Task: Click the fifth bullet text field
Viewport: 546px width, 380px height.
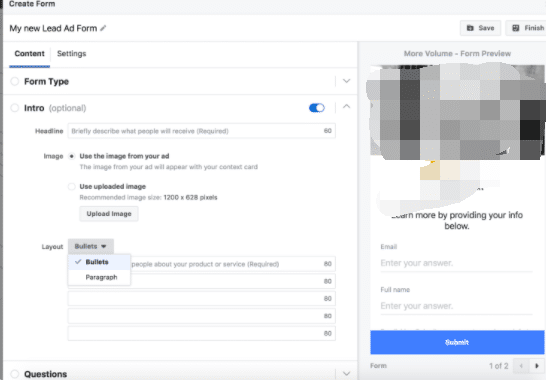Action: (202, 333)
